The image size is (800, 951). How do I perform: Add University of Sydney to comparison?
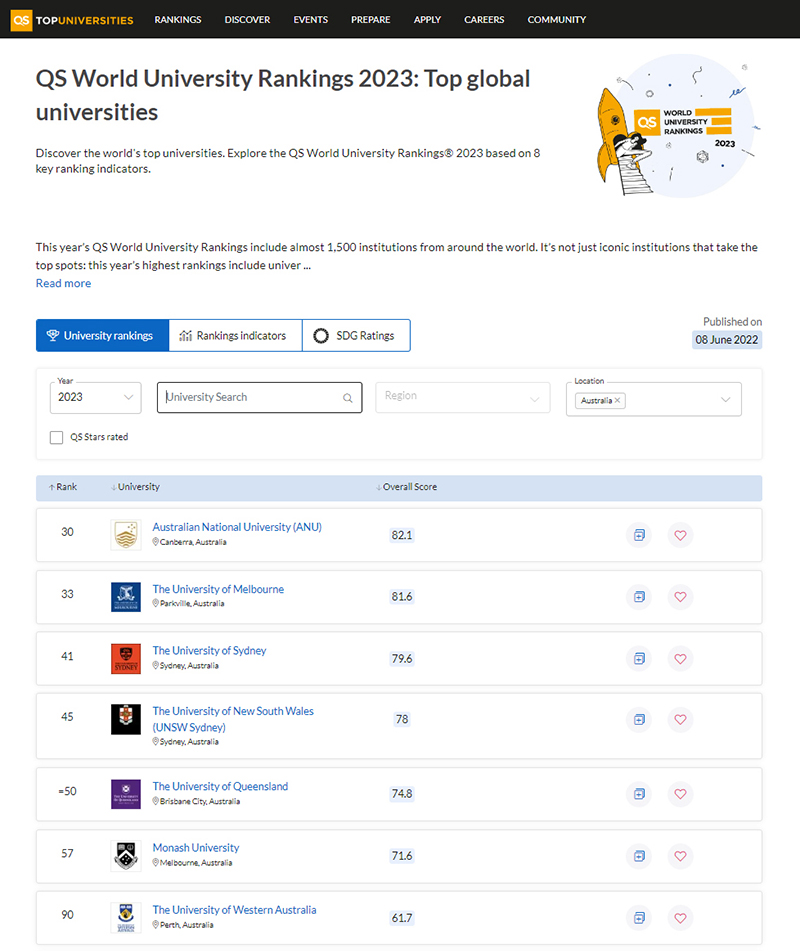click(639, 659)
